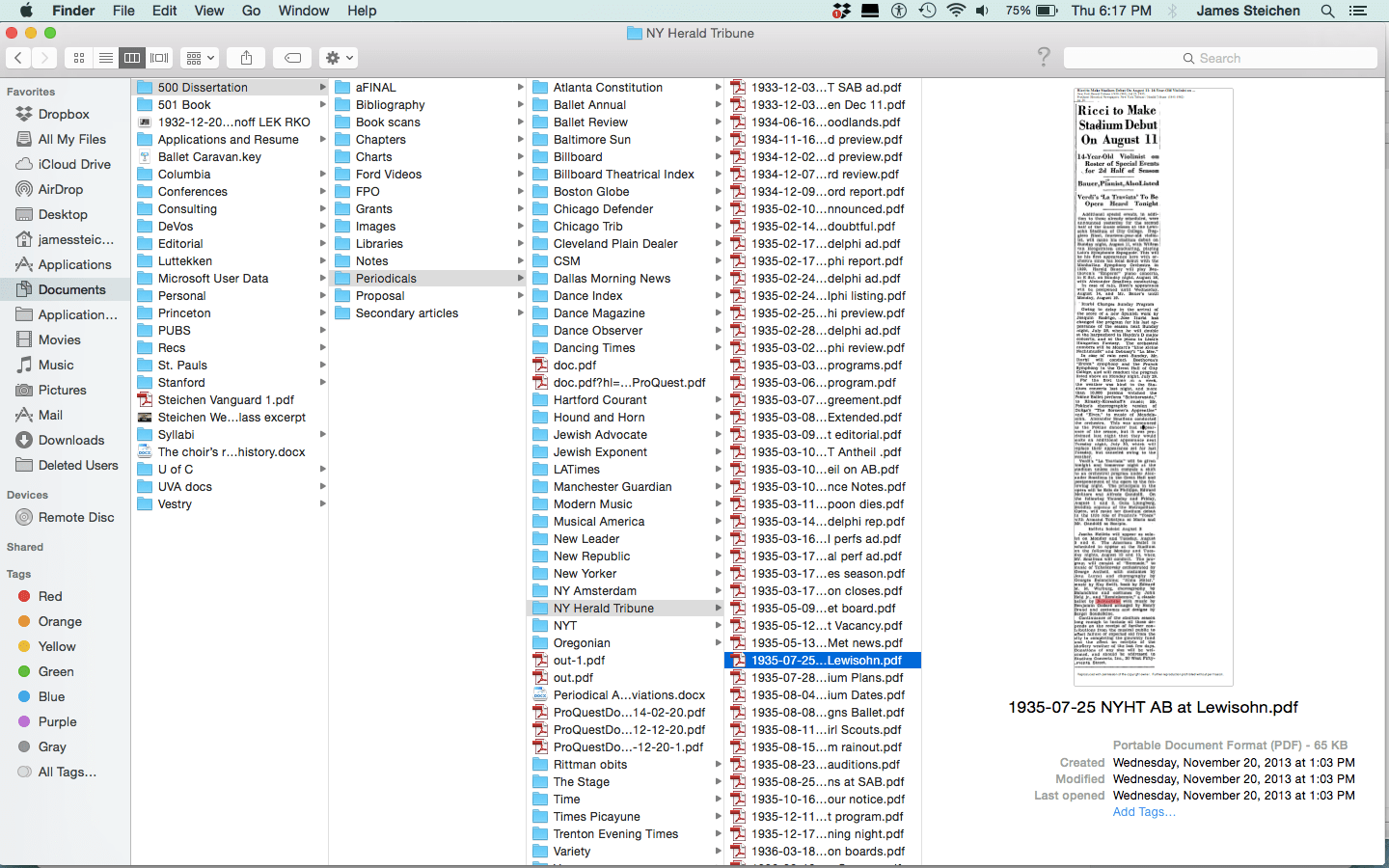
Task: Select Periodical A...viations.docx file
Action: coord(627,695)
